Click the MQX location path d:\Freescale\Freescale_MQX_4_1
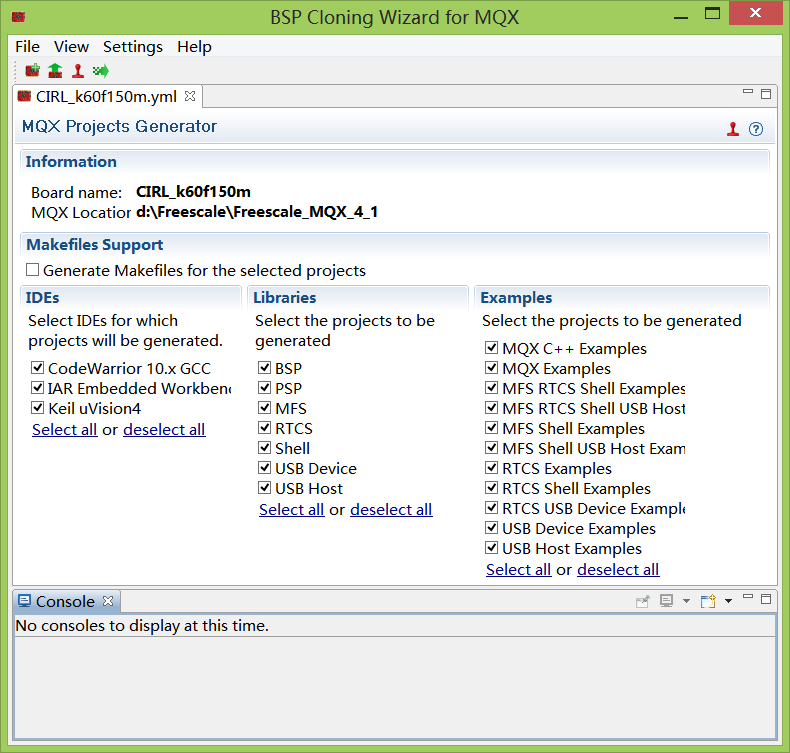This screenshot has width=790, height=753. point(257,212)
